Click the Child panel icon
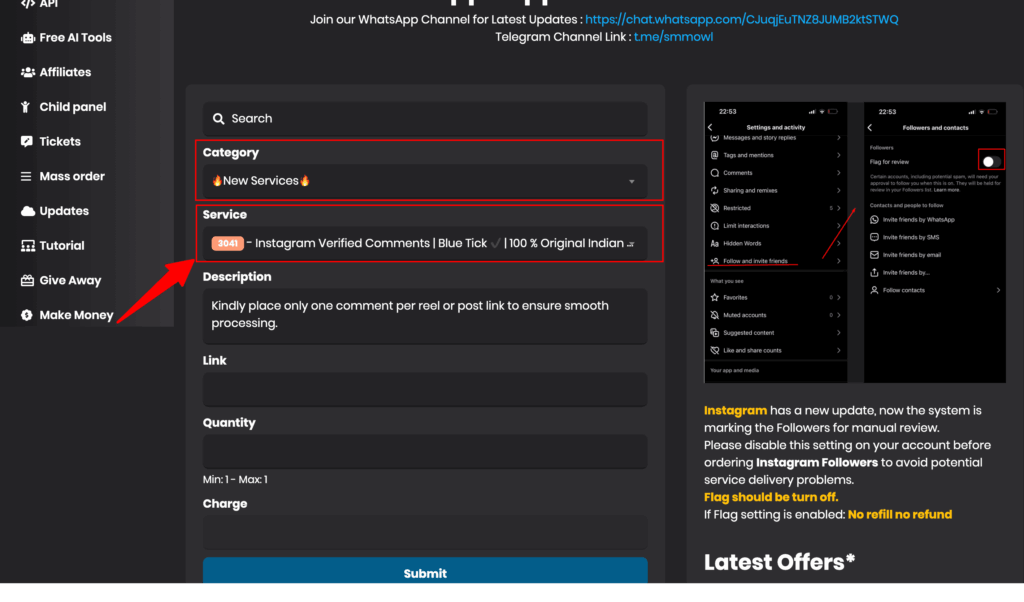This screenshot has height=602, width=1024. [25, 107]
